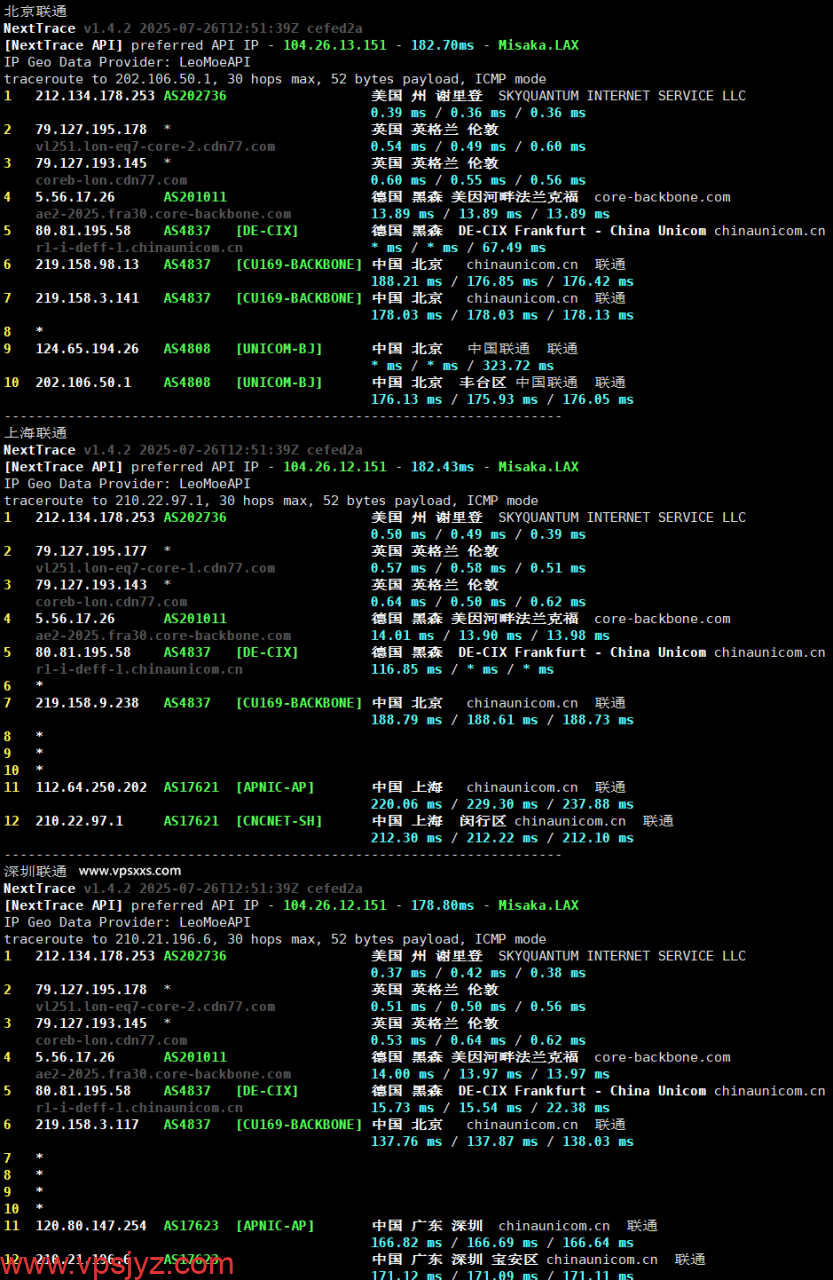Click the 上海联通 section heading
Viewport: 833px width, 1280px height.
coord(35,433)
